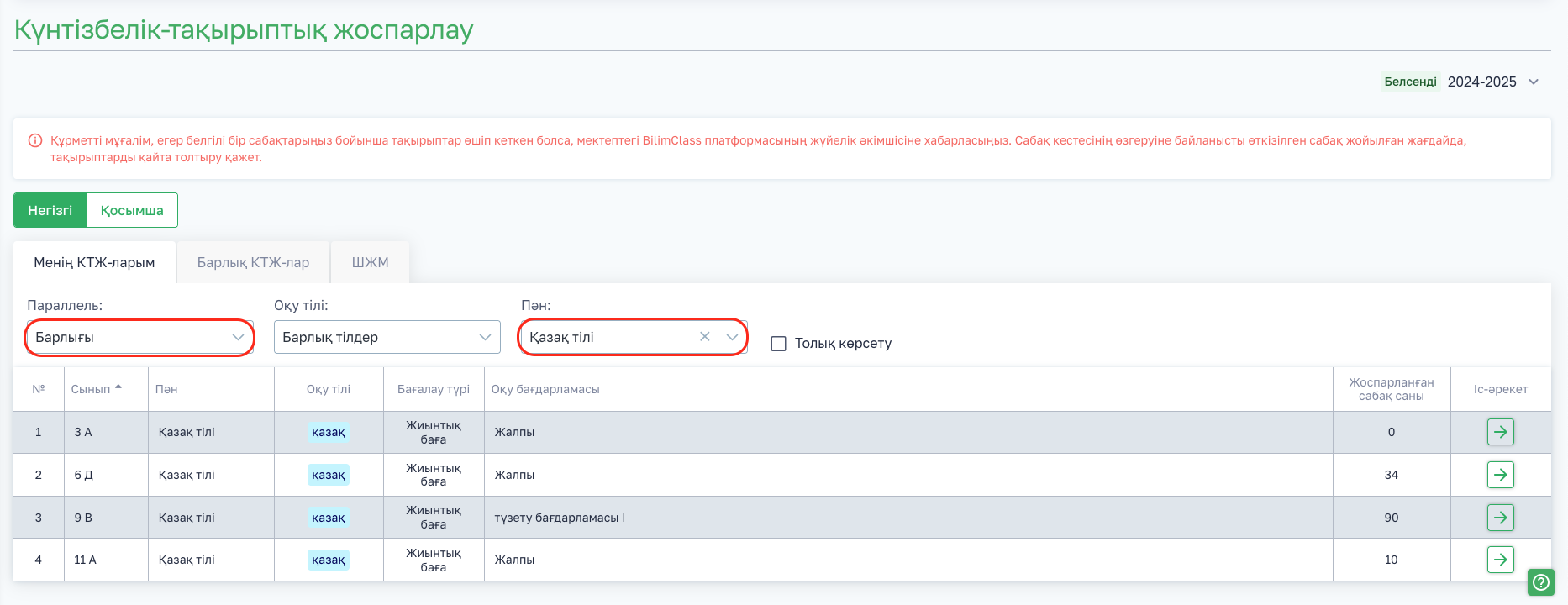Click the Жоспарланған сабақ саны column header

pyautogui.click(x=1391, y=389)
